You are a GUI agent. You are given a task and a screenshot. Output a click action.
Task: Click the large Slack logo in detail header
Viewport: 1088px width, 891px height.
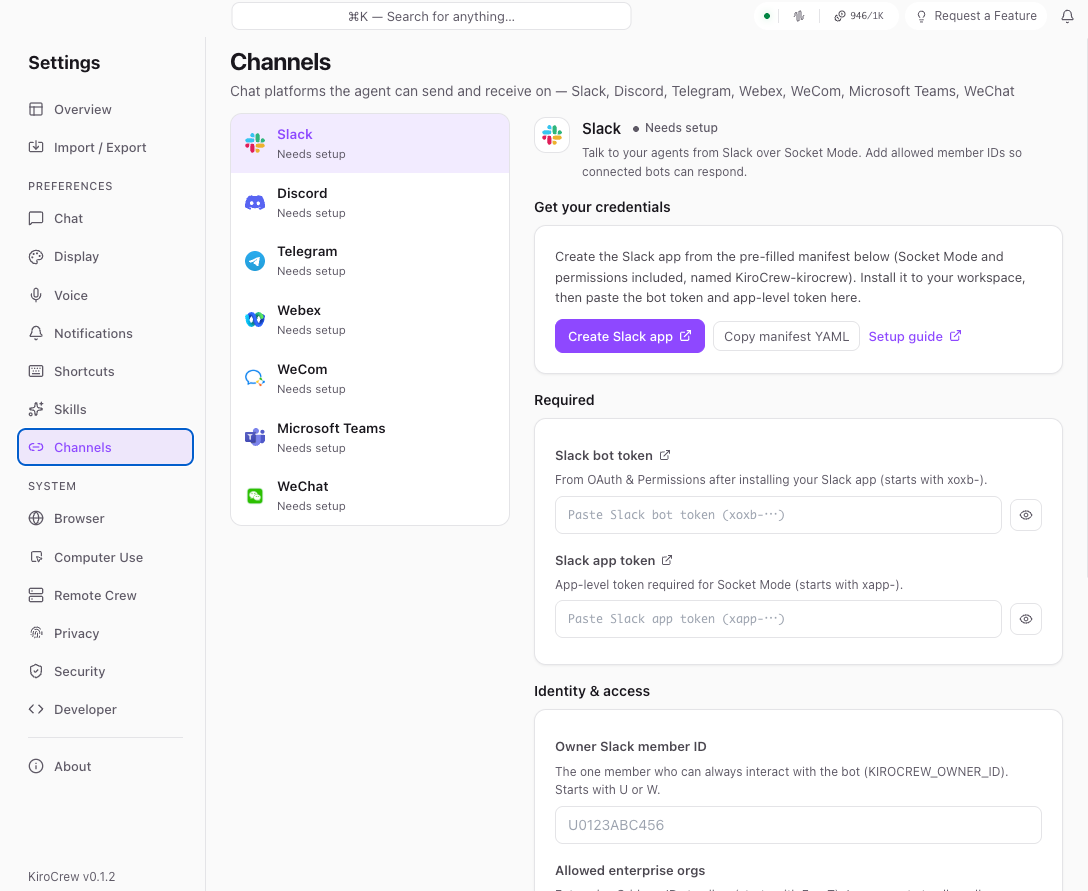point(552,135)
